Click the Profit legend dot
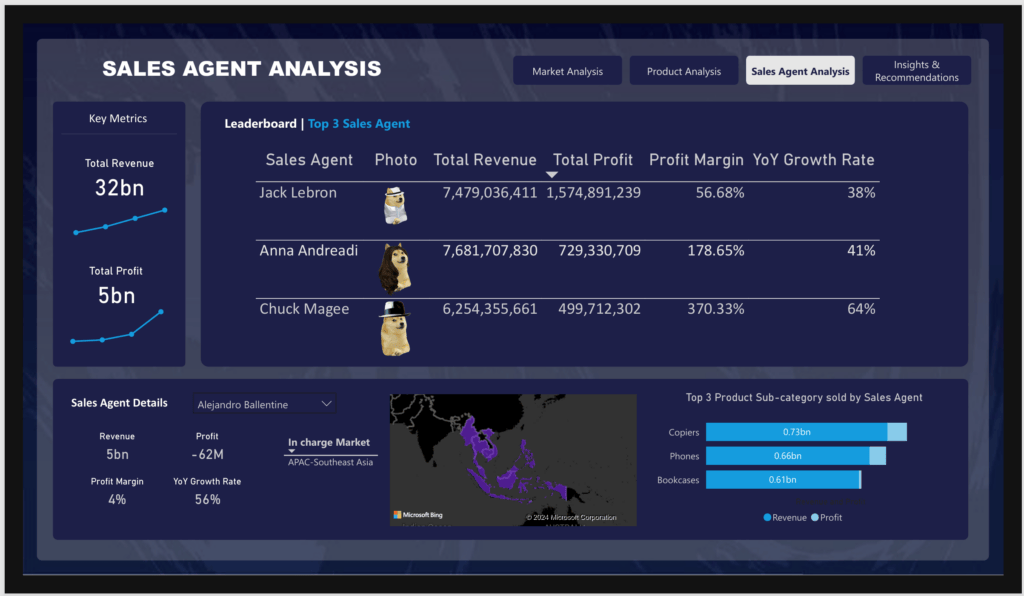 click(x=814, y=517)
